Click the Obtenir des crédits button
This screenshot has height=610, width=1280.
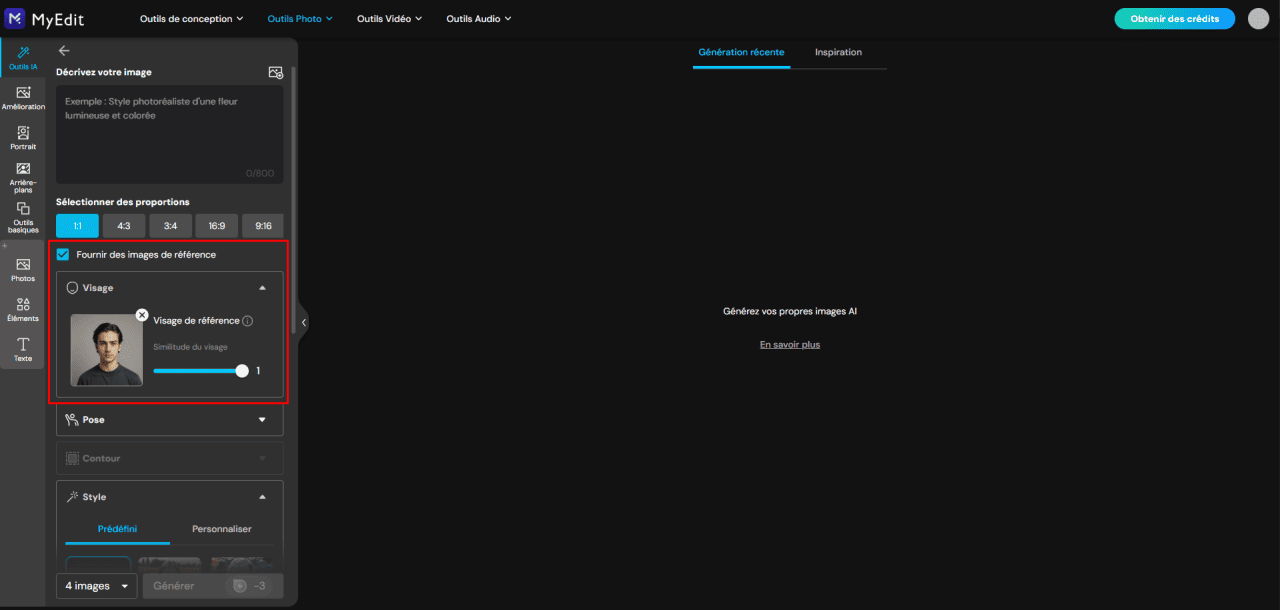click(1175, 19)
